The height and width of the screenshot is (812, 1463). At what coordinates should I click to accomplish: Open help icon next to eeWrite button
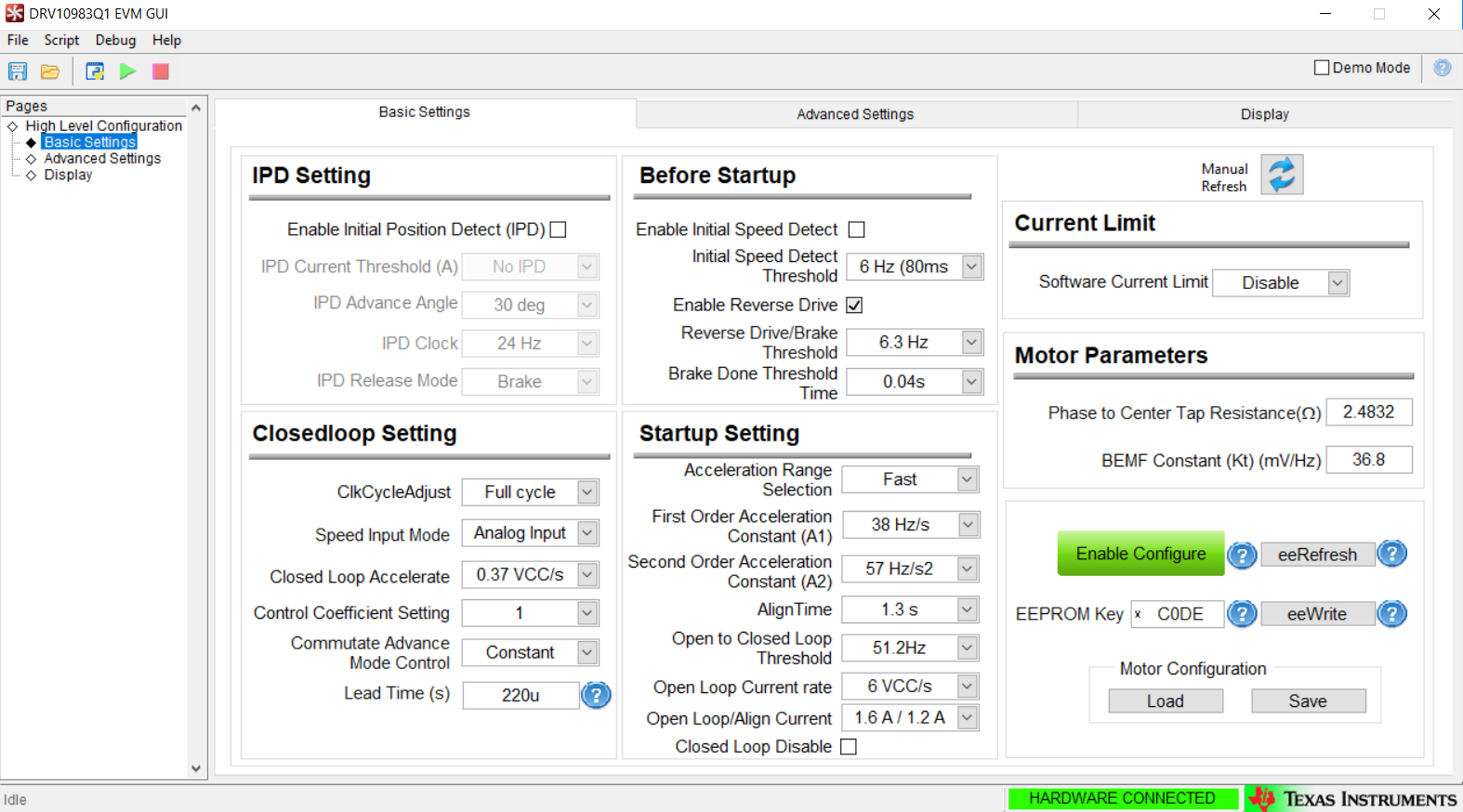click(x=1391, y=614)
